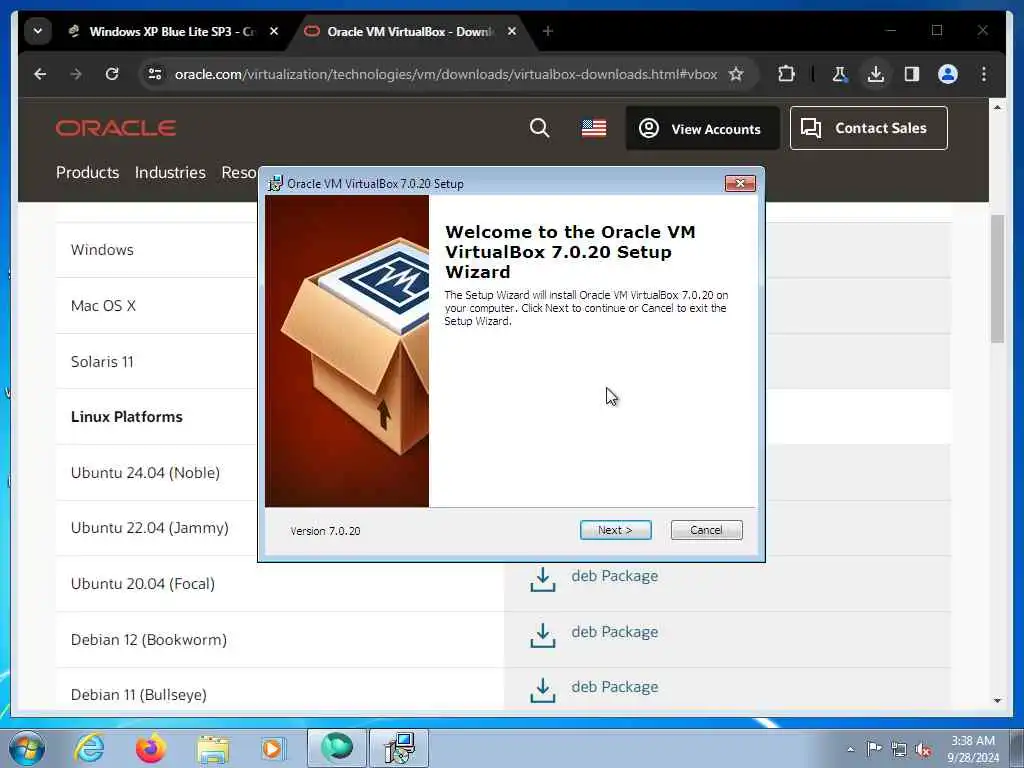Image resolution: width=1024 pixels, height=768 pixels.
Task: Click download icon for Debian 11
Action: click(543, 691)
